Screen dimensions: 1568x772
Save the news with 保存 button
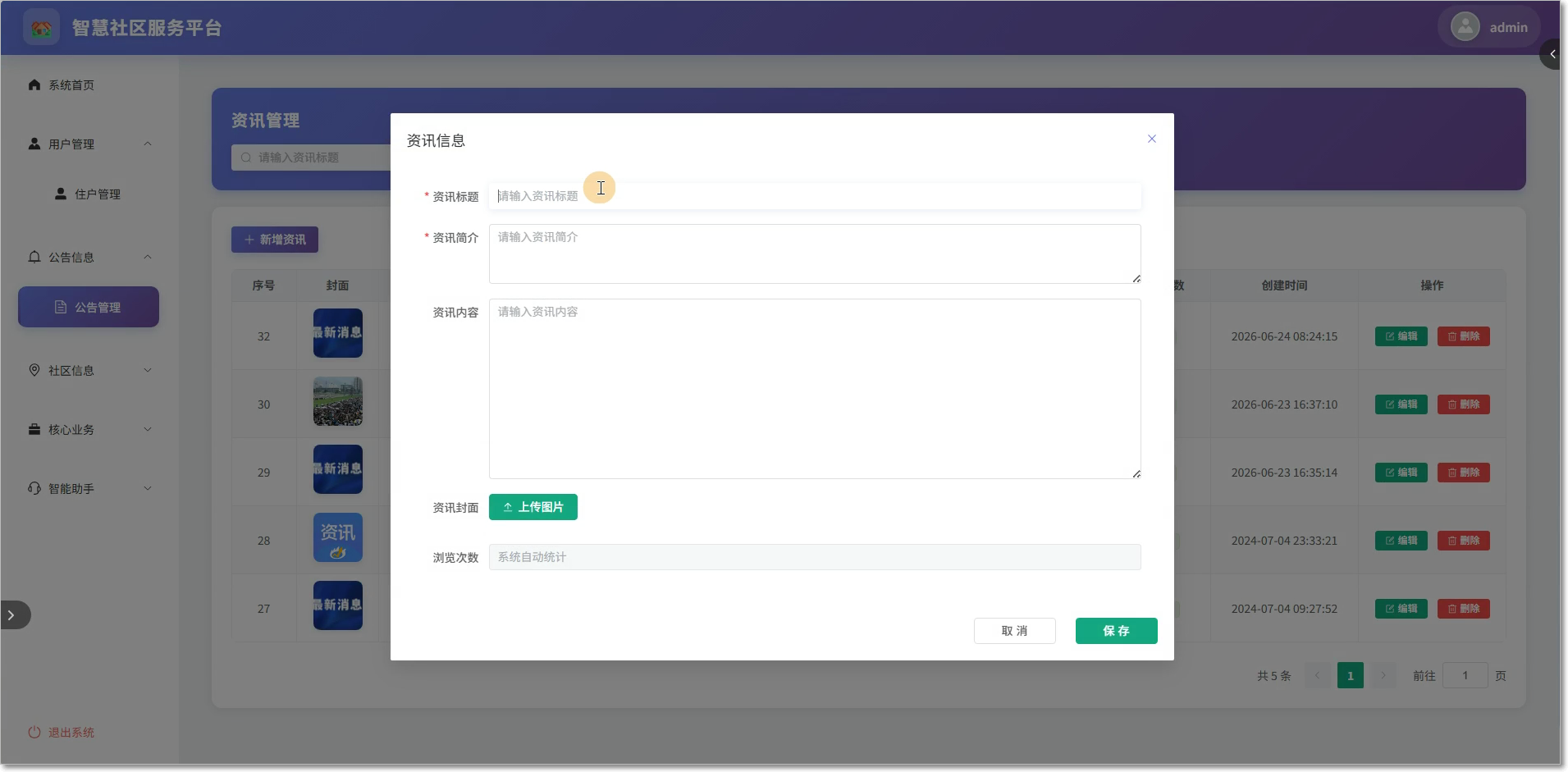1116,631
